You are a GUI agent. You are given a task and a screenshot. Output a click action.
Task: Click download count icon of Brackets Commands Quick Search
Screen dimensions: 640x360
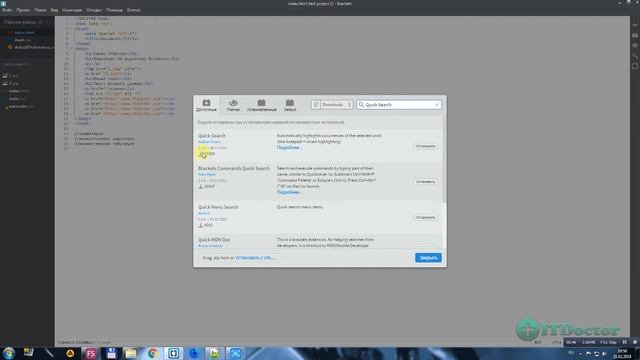[x=200, y=186]
